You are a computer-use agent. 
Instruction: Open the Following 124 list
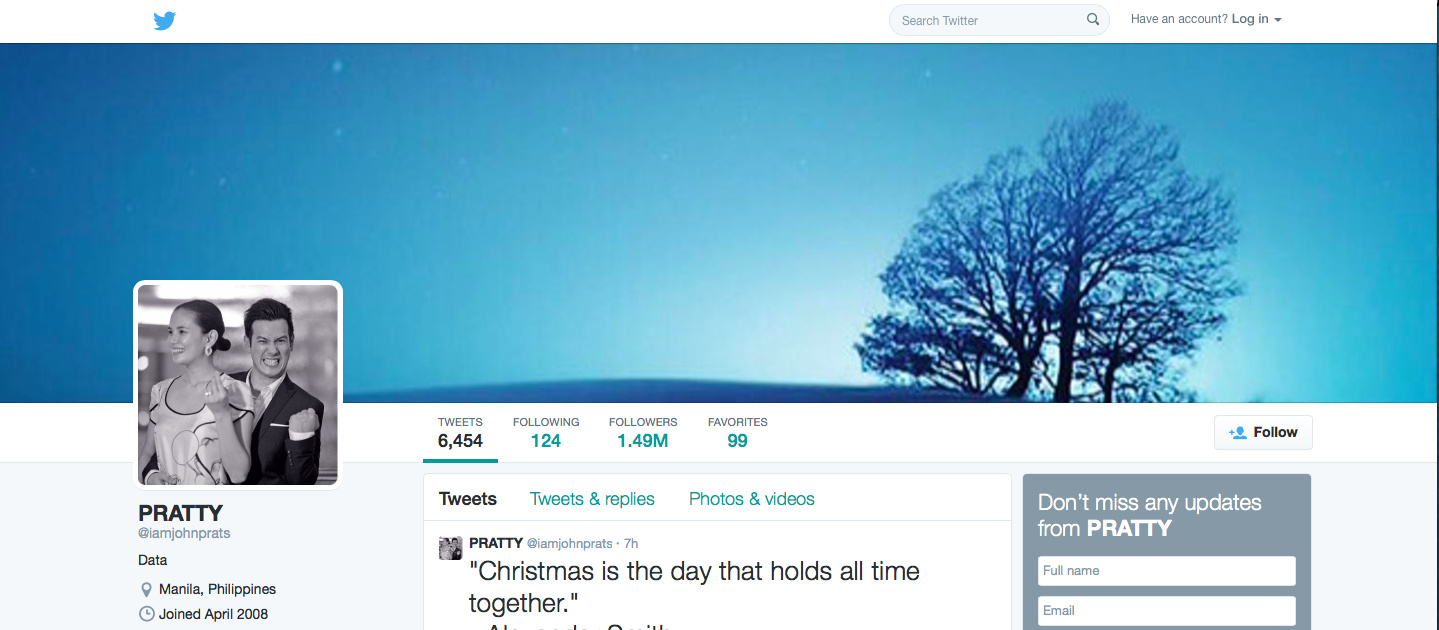546,433
